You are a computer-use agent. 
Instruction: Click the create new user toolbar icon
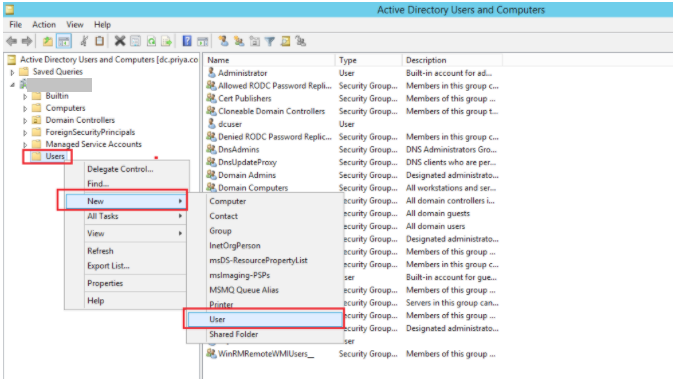coord(223,41)
